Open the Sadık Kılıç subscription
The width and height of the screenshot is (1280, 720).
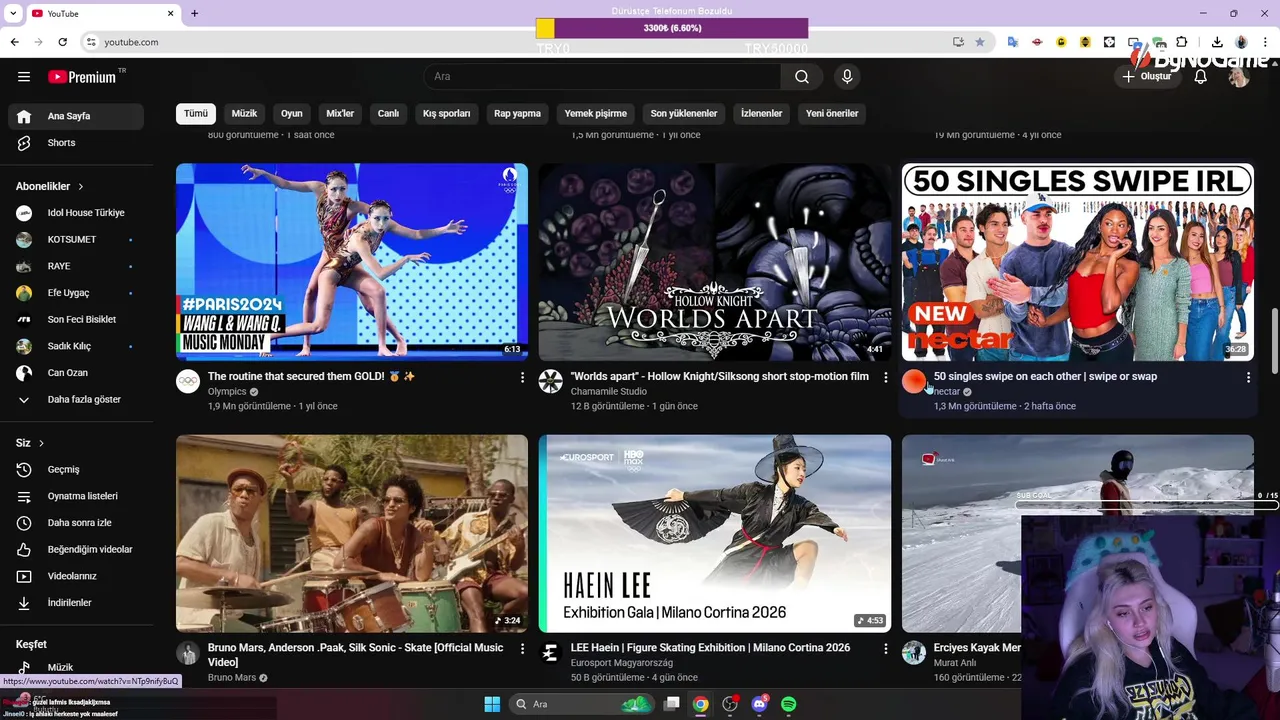pyautogui.click(x=76, y=346)
